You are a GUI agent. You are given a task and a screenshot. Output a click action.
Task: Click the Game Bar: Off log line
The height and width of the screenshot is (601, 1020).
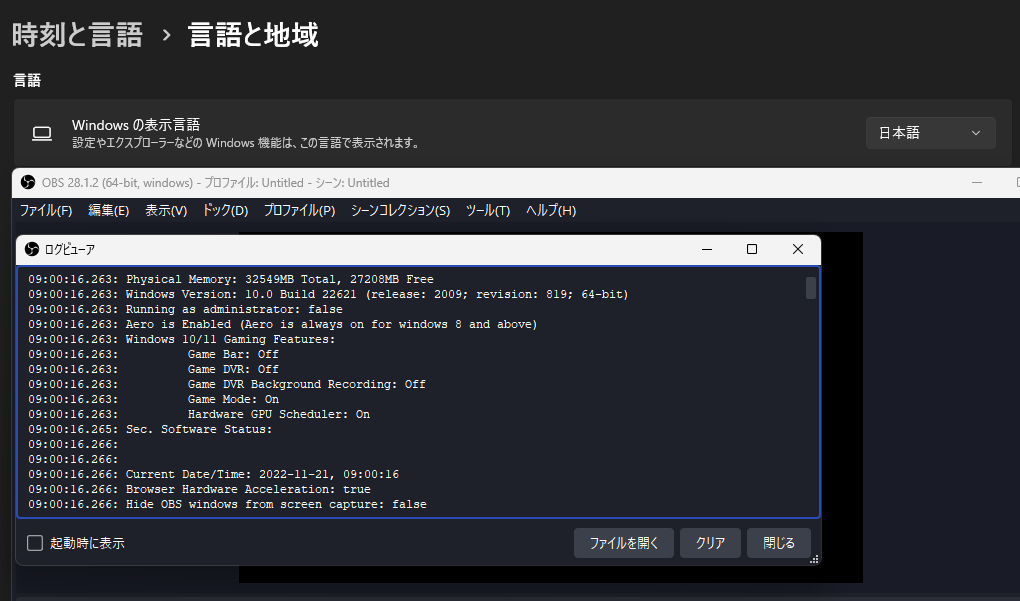[154, 354]
